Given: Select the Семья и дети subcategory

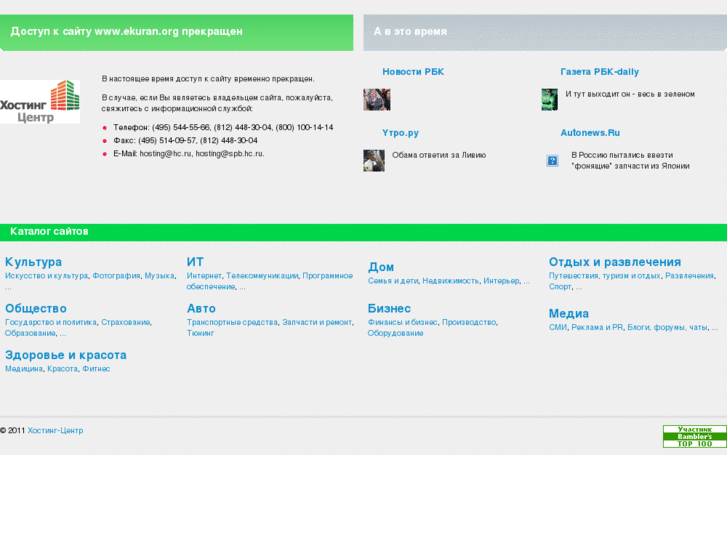Looking at the screenshot, I should [393, 281].
